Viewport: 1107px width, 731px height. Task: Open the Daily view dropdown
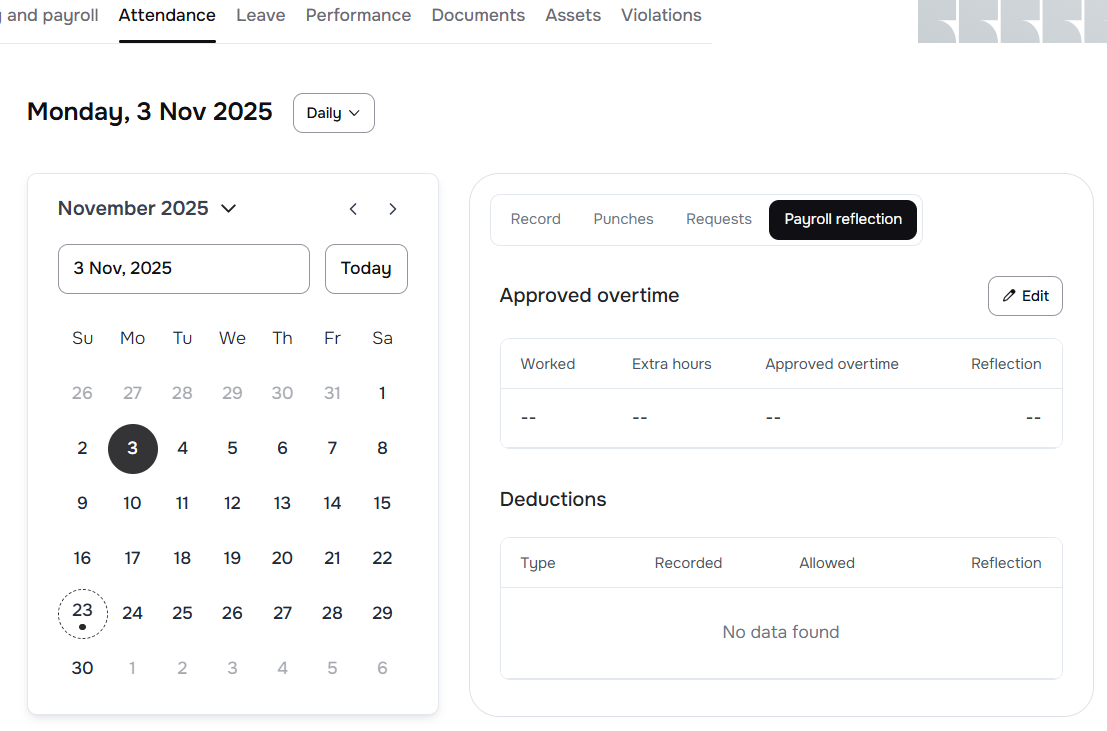pos(333,113)
